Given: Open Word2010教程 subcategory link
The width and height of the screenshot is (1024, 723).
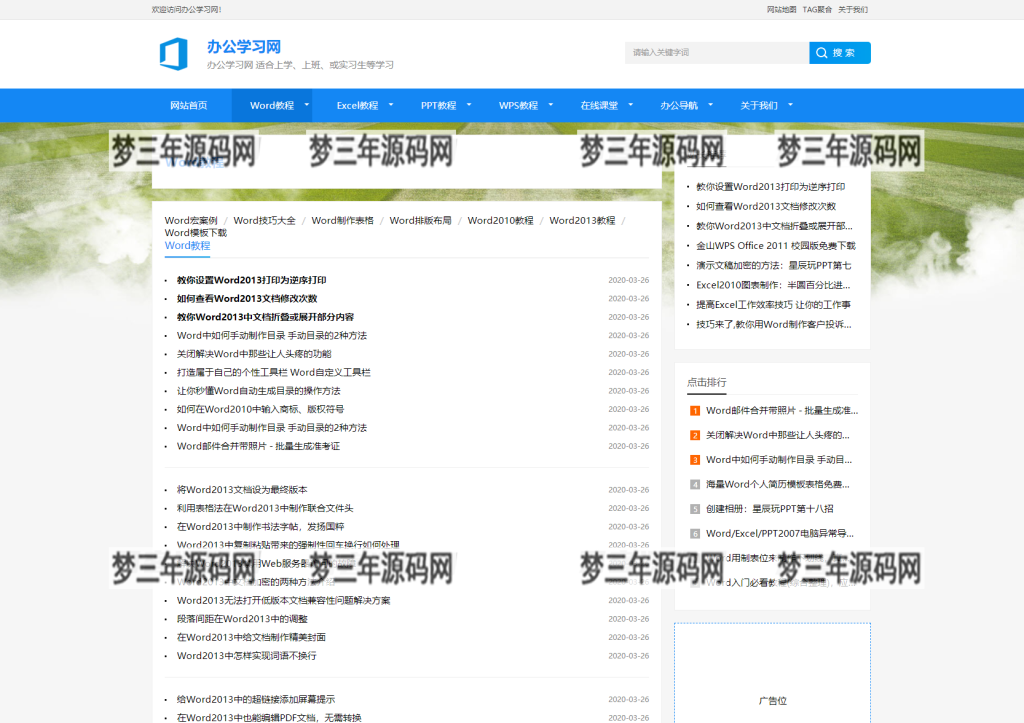Looking at the screenshot, I should click(x=500, y=221).
